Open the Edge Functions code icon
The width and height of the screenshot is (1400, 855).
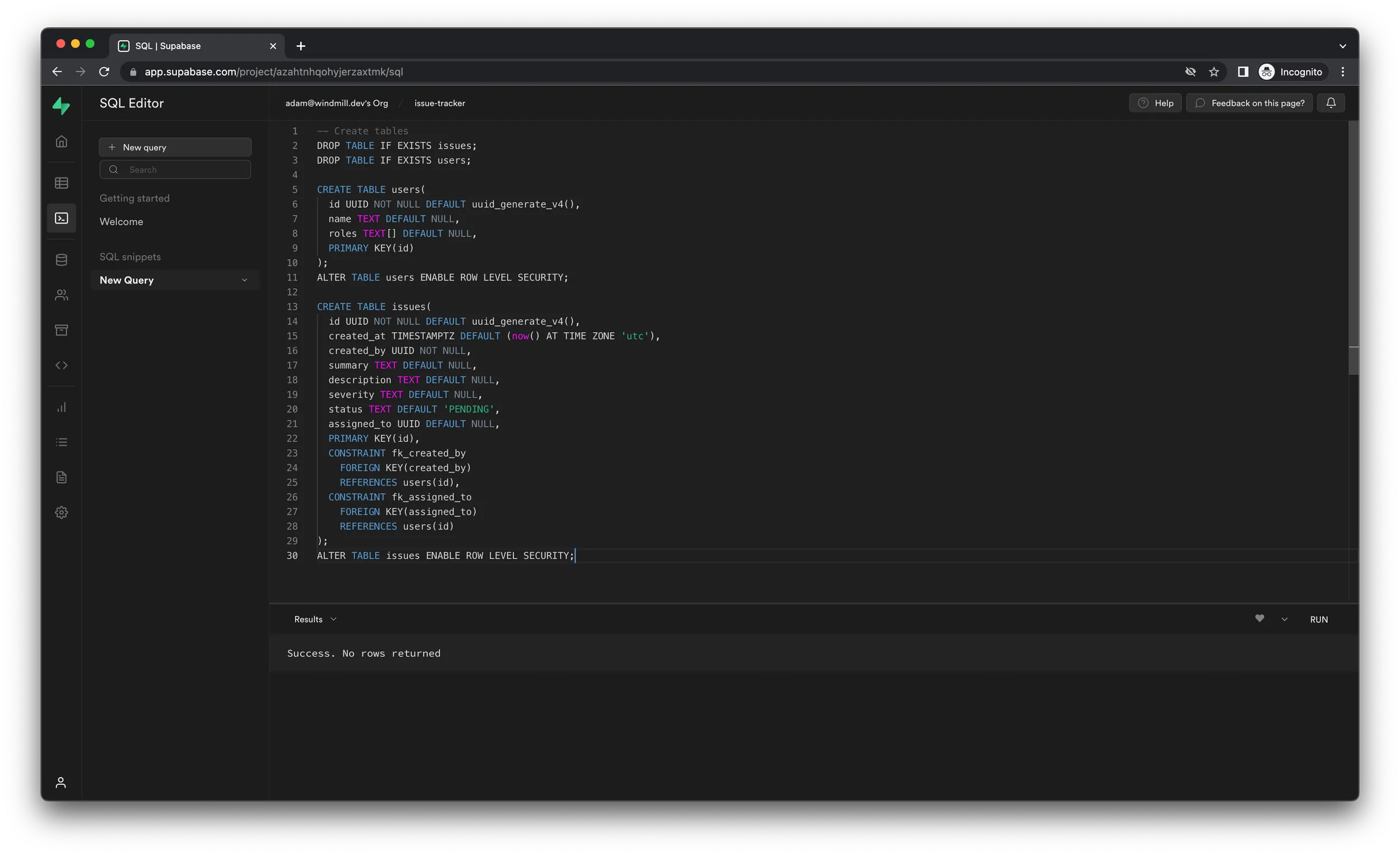click(x=62, y=365)
